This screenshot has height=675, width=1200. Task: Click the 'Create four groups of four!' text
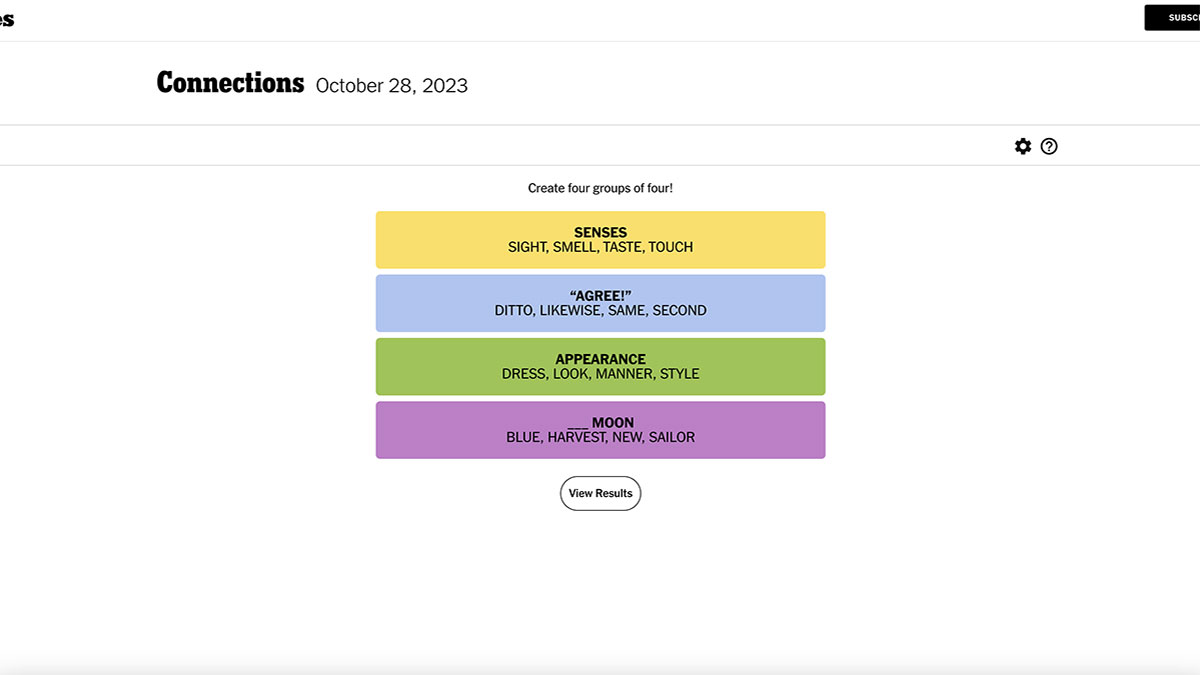(x=600, y=188)
